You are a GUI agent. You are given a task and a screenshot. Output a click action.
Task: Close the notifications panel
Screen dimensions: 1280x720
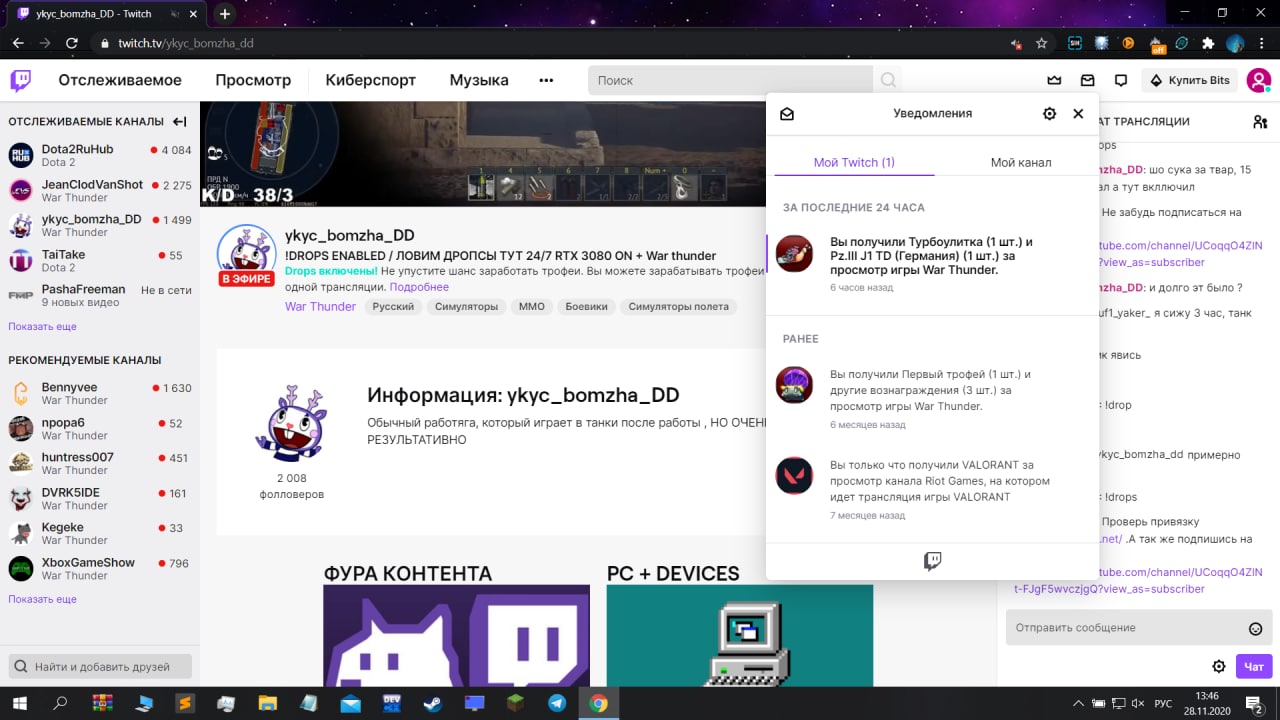click(x=1078, y=114)
